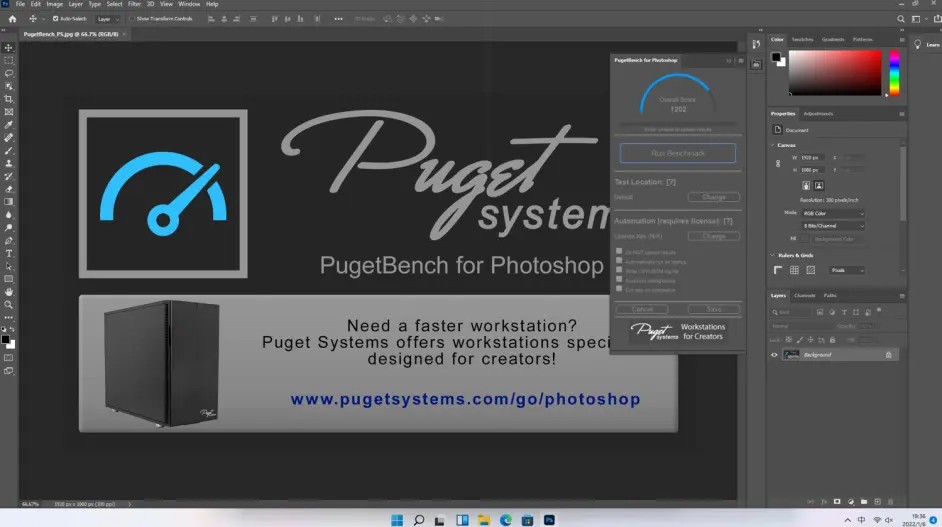Click Change button for License Key
Image resolution: width=942 pixels, height=527 pixels.
coord(714,236)
